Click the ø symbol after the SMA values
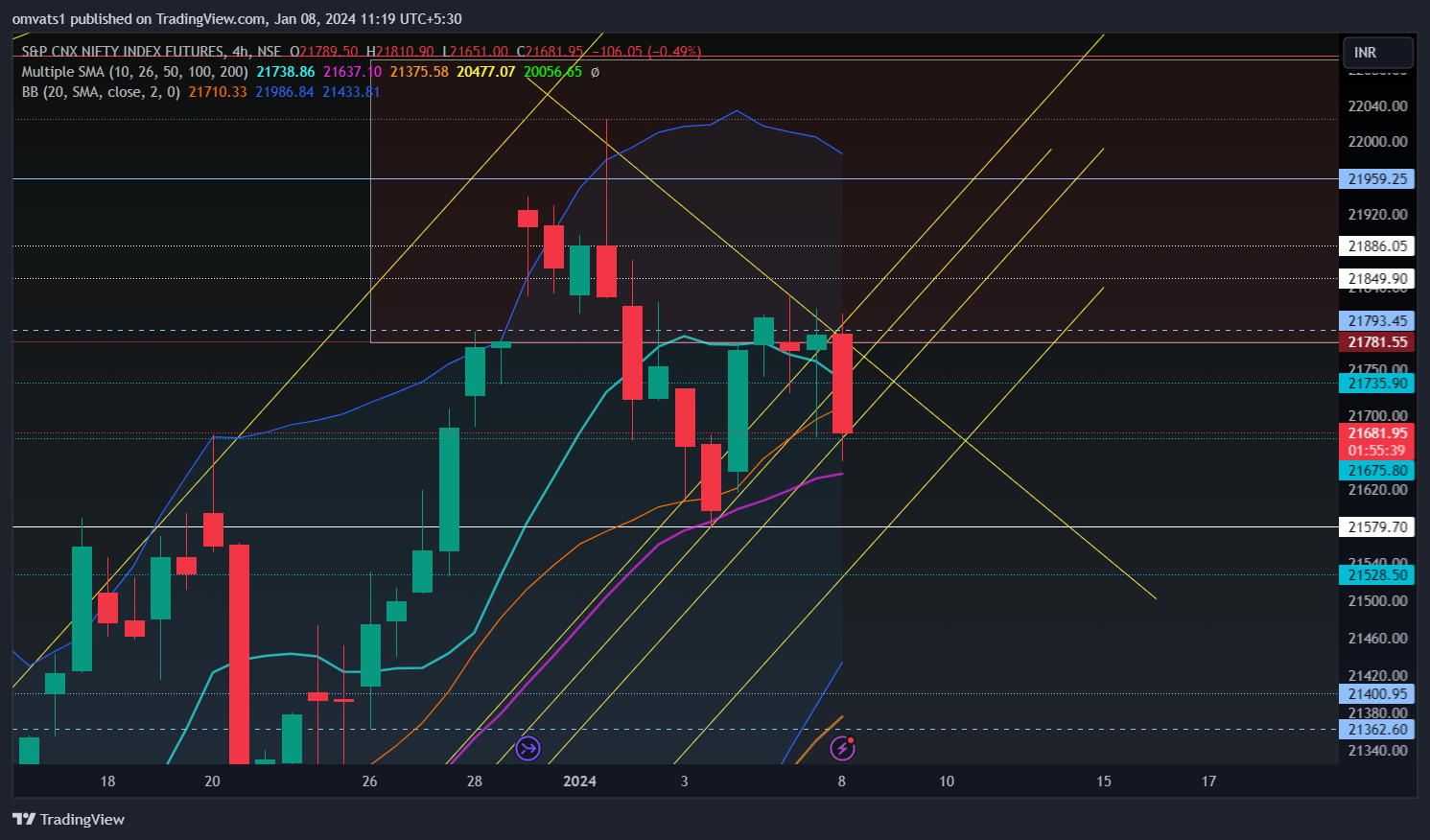This screenshot has height=840, width=1430. pos(595,72)
